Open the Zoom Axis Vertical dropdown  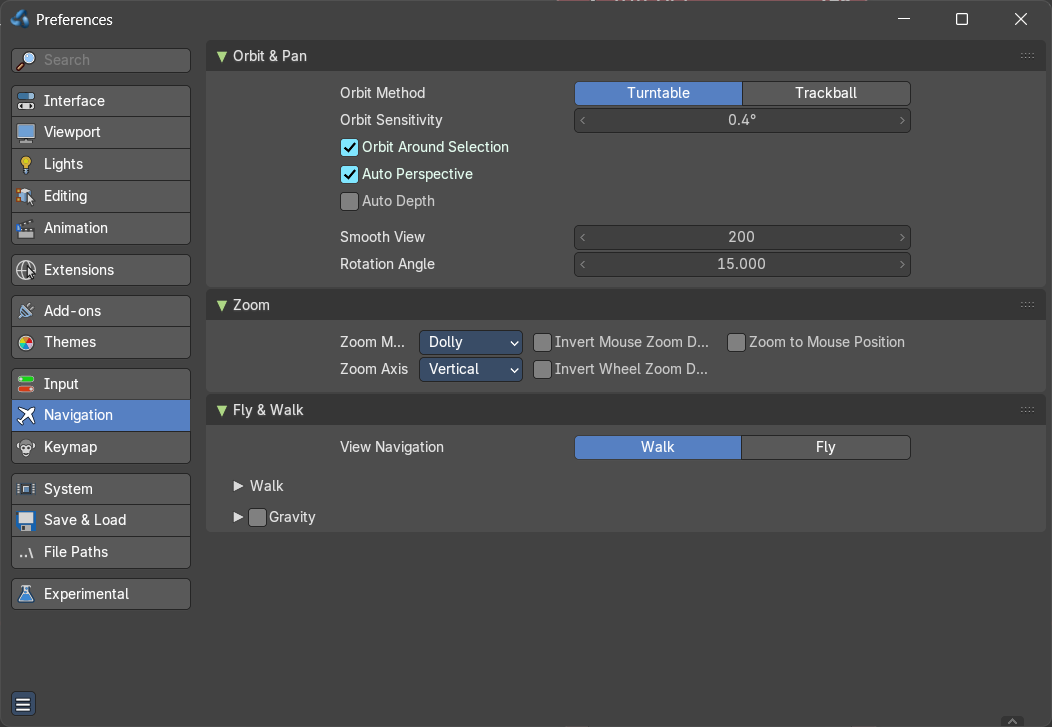point(471,370)
